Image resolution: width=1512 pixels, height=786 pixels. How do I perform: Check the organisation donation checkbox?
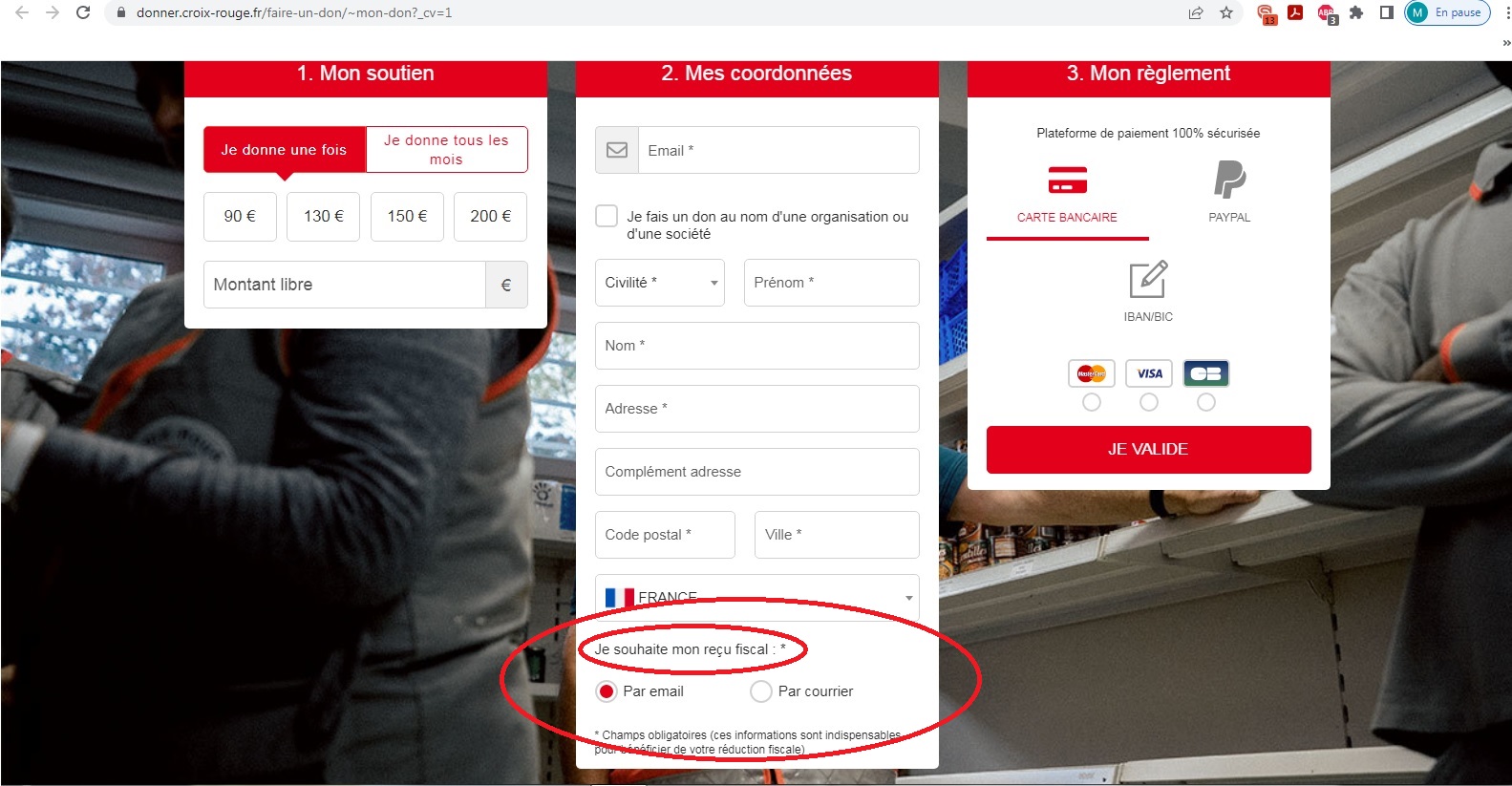click(x=607, y=216)
